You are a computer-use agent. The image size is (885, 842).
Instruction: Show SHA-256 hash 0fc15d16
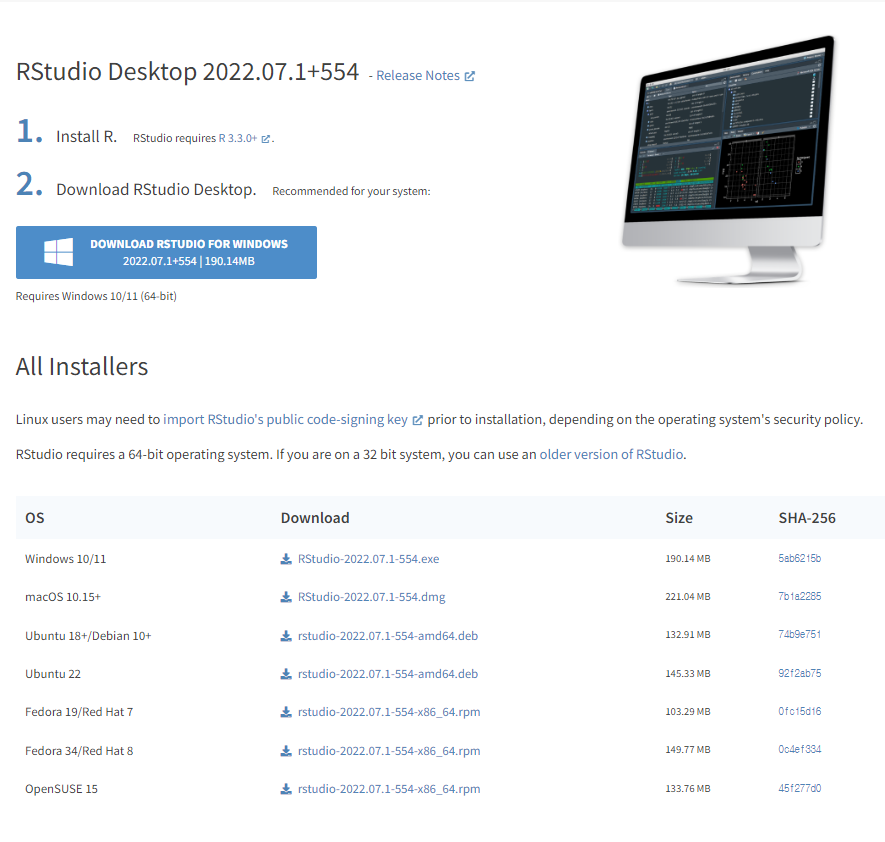pyautogui.click(x=799, y=712)
